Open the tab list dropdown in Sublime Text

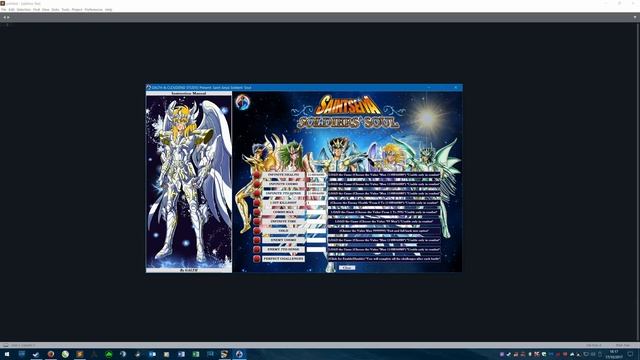[635, 17]
